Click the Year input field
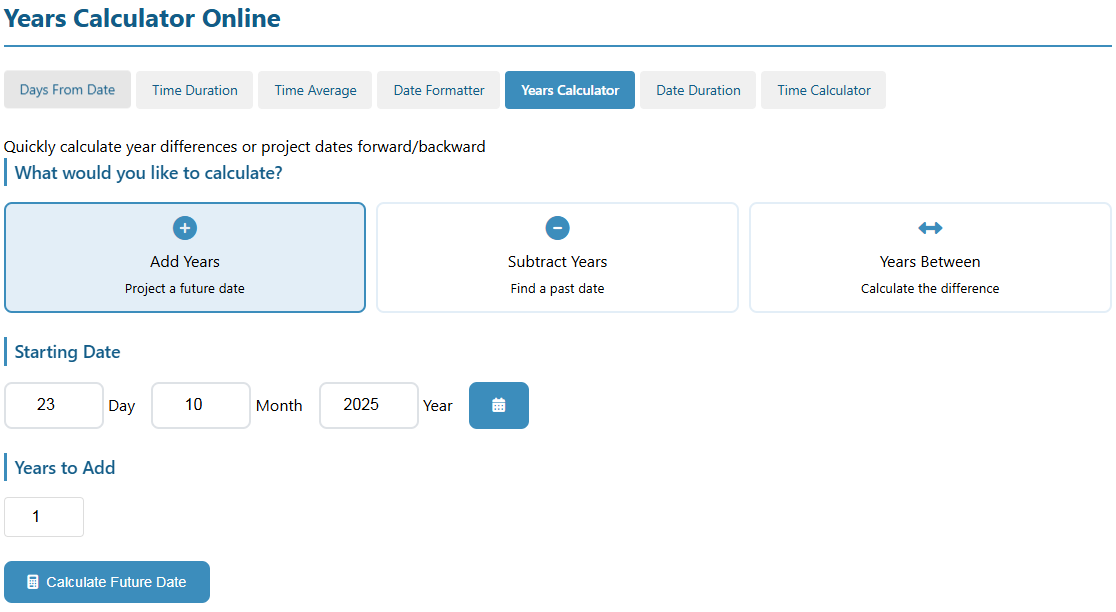The height and width of the screenshot is (612, 1116). [x=368, y=405]
